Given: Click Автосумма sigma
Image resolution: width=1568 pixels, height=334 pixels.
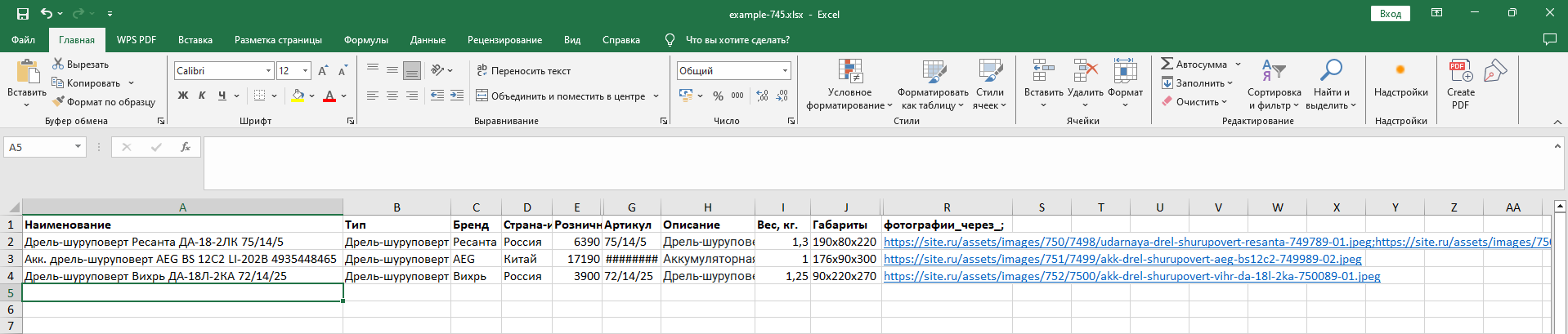Looking at the screenshot, I should point(1194,64).
